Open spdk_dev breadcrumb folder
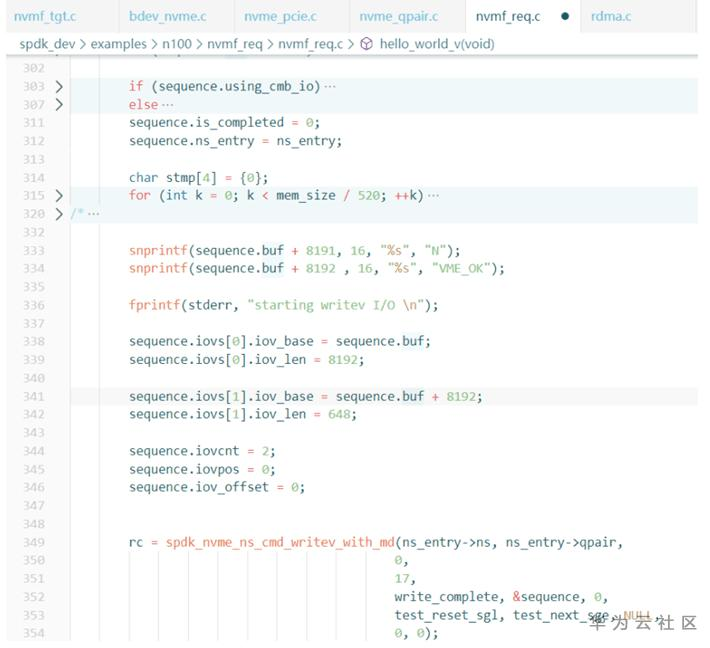 [x=47, y=44]
